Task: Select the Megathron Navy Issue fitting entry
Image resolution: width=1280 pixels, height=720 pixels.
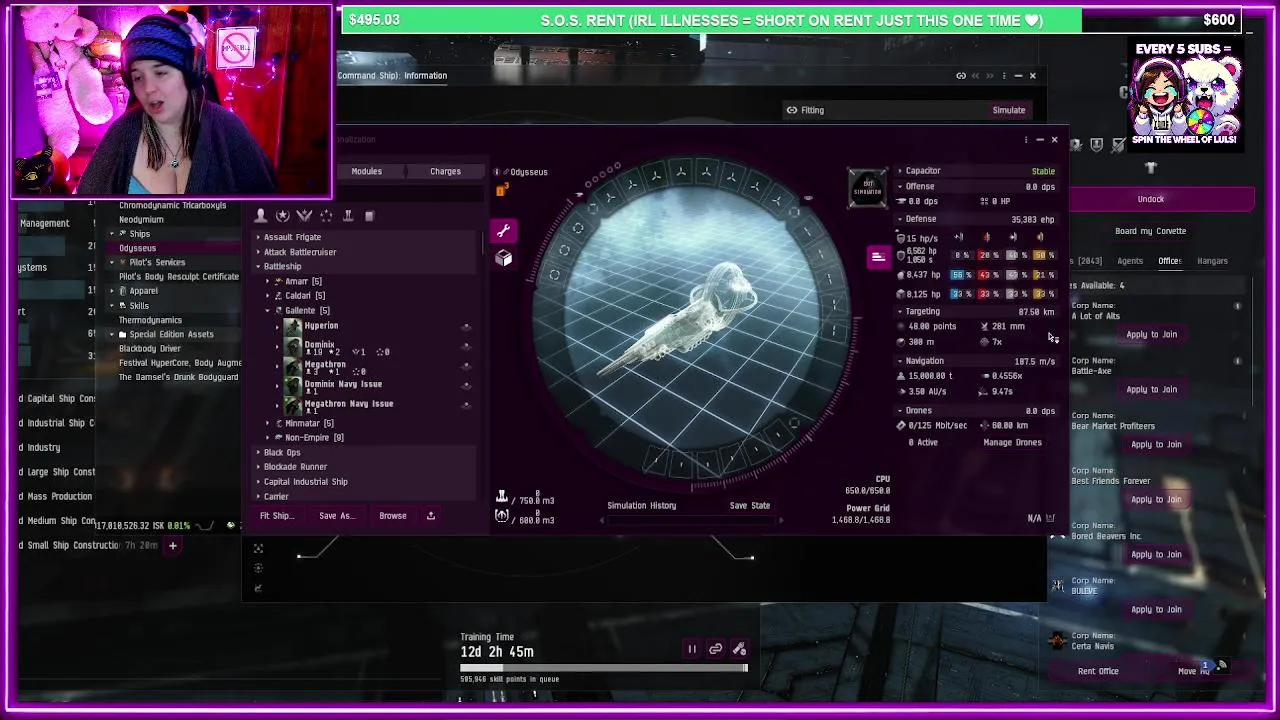Action: 348,404
